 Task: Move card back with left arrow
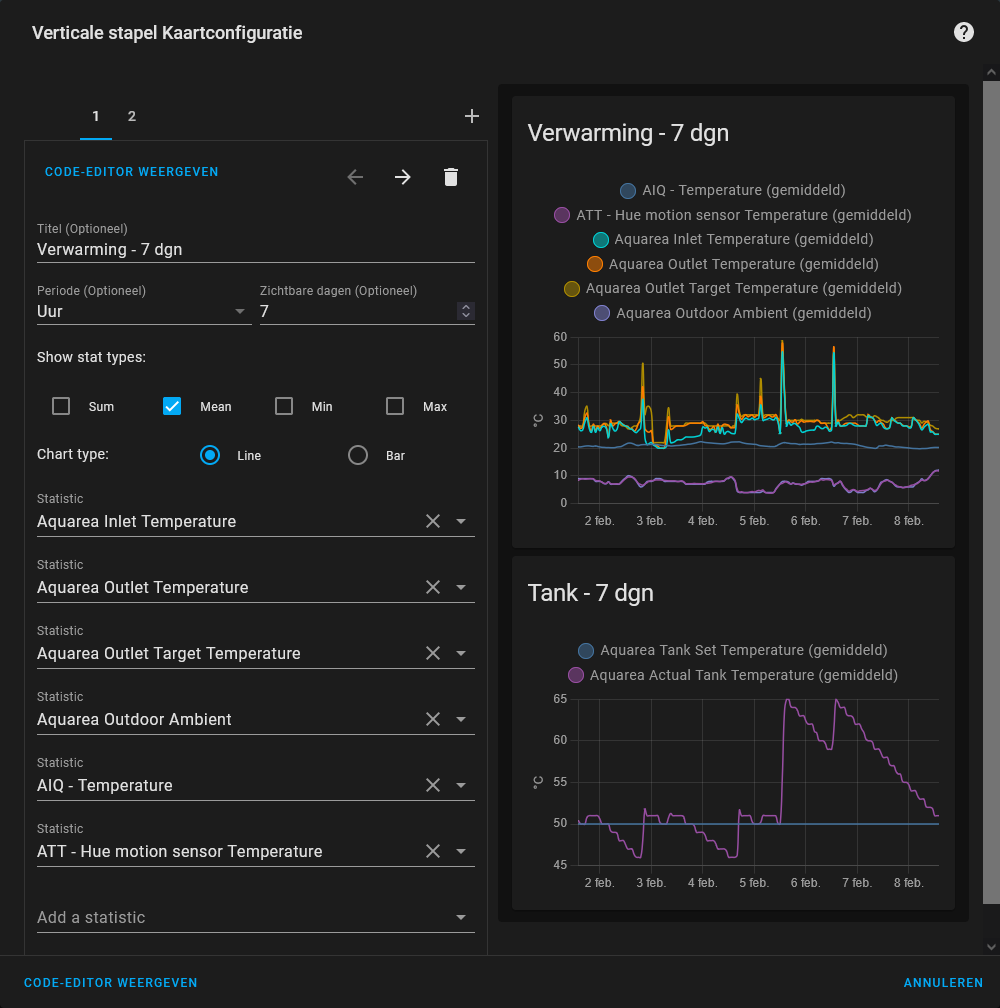355,177
